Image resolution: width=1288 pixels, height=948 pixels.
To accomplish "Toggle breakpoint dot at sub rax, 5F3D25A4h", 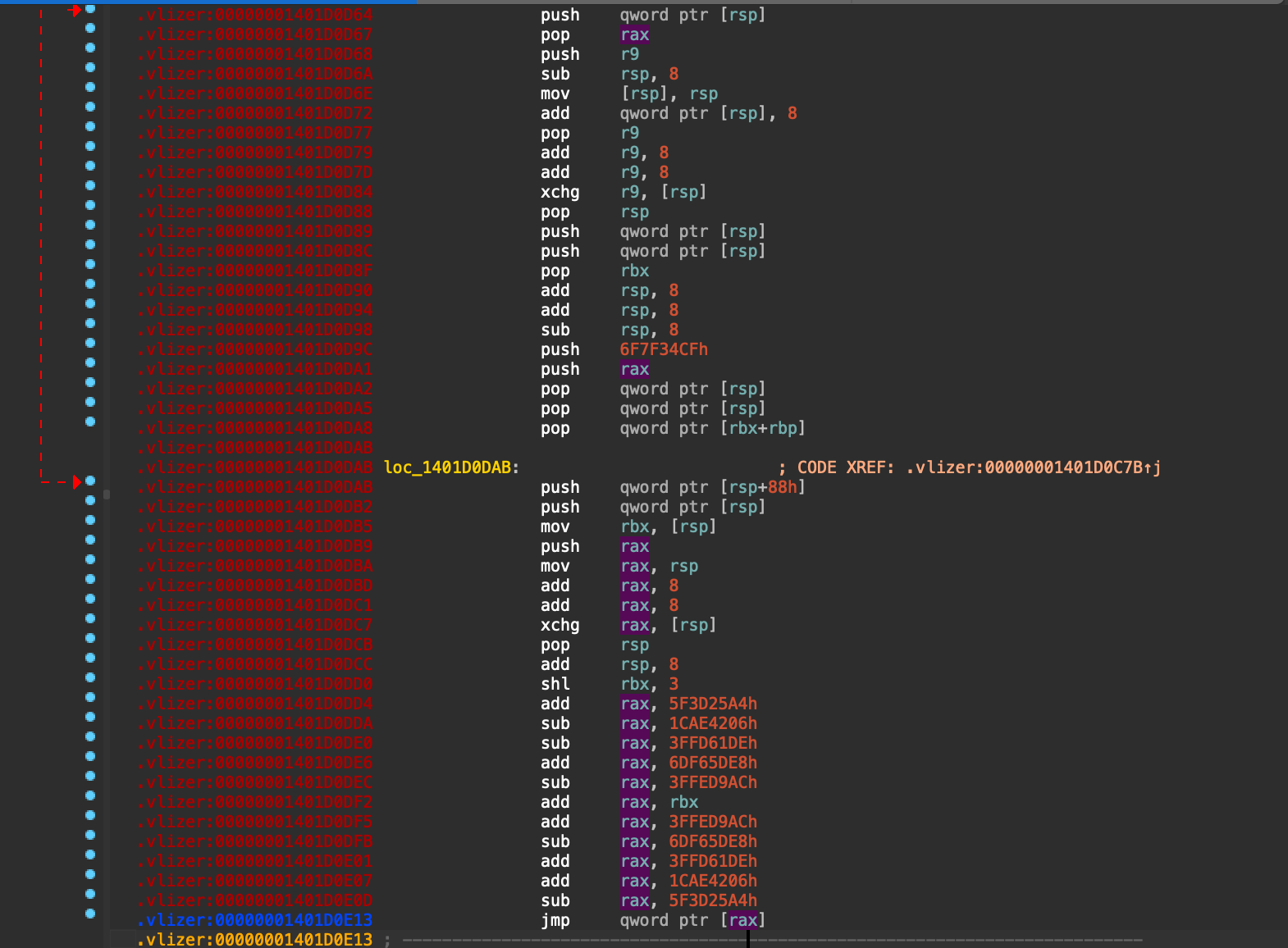I will [x=90, y=894].
